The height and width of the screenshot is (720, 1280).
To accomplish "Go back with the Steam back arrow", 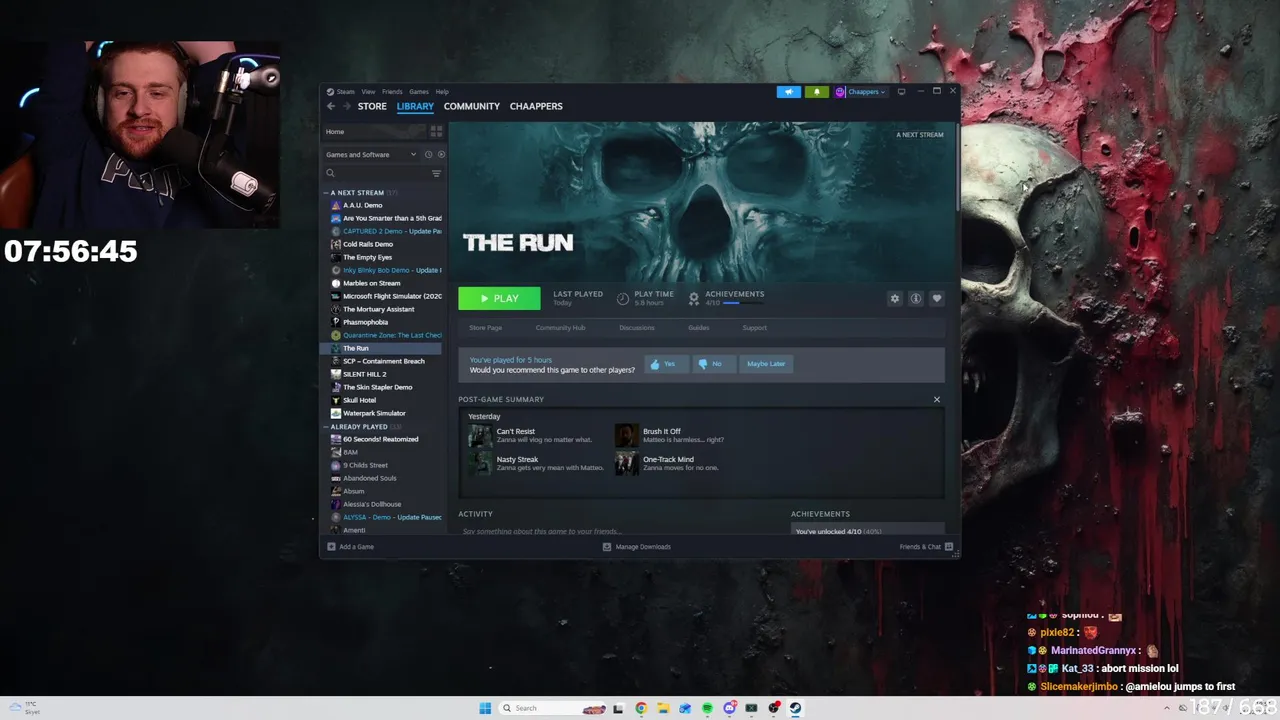I will (x=331, y=106).
